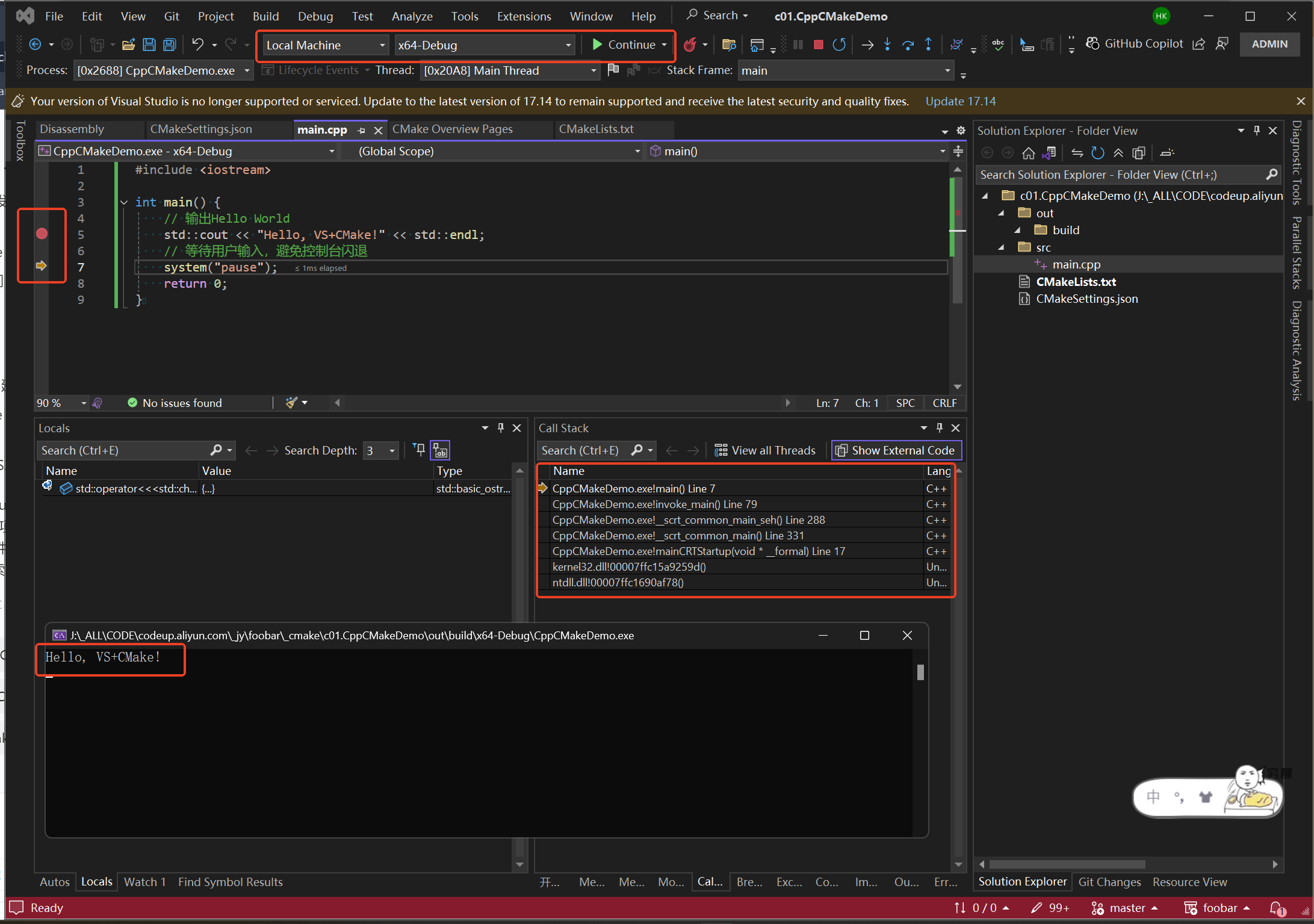Click Switch Views icon in Solution Explorer
This screenshot has height=924, width=1314.
(1049, 153)
